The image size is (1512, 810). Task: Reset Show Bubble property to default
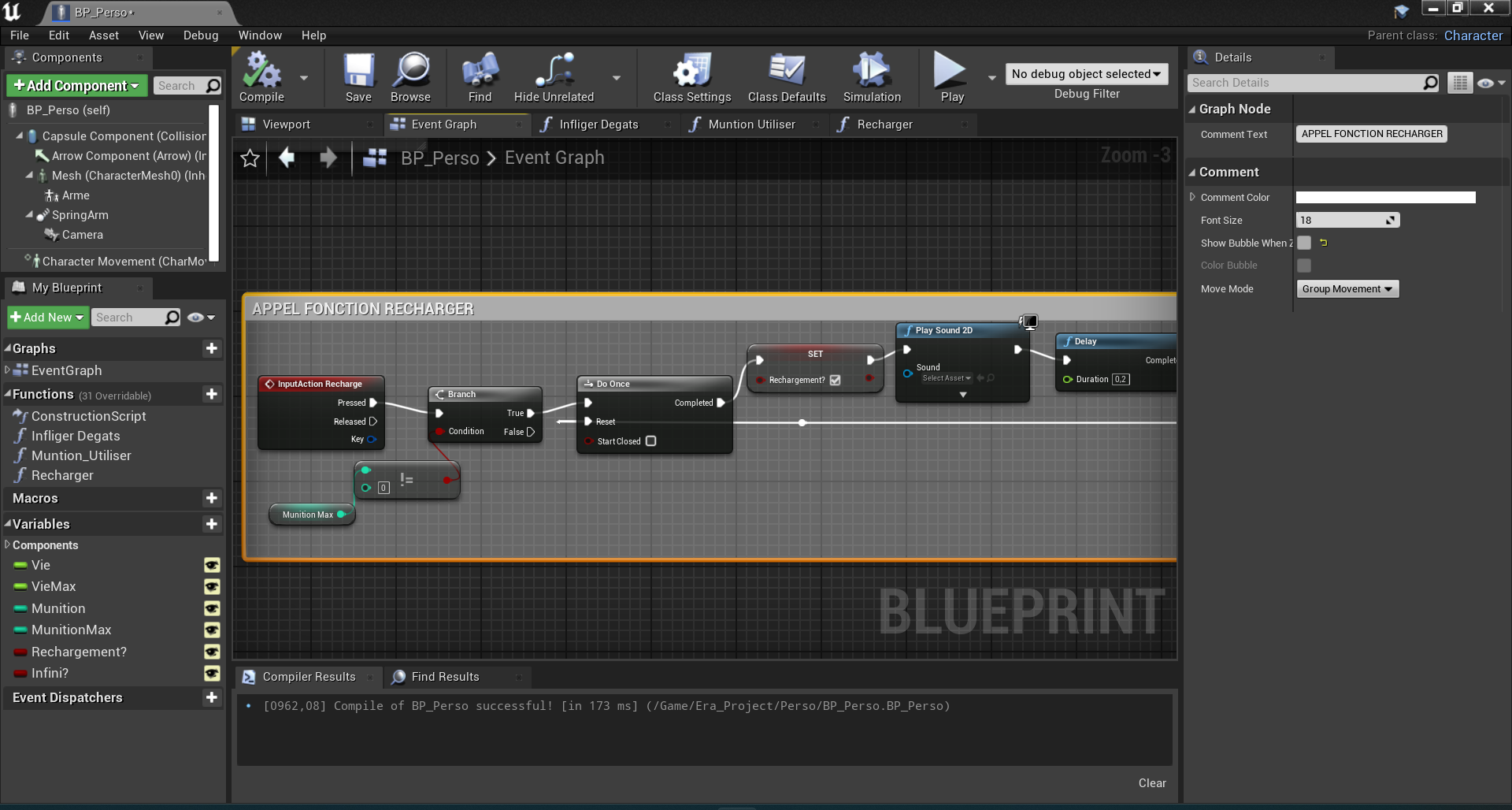(x=1324, y=243)
